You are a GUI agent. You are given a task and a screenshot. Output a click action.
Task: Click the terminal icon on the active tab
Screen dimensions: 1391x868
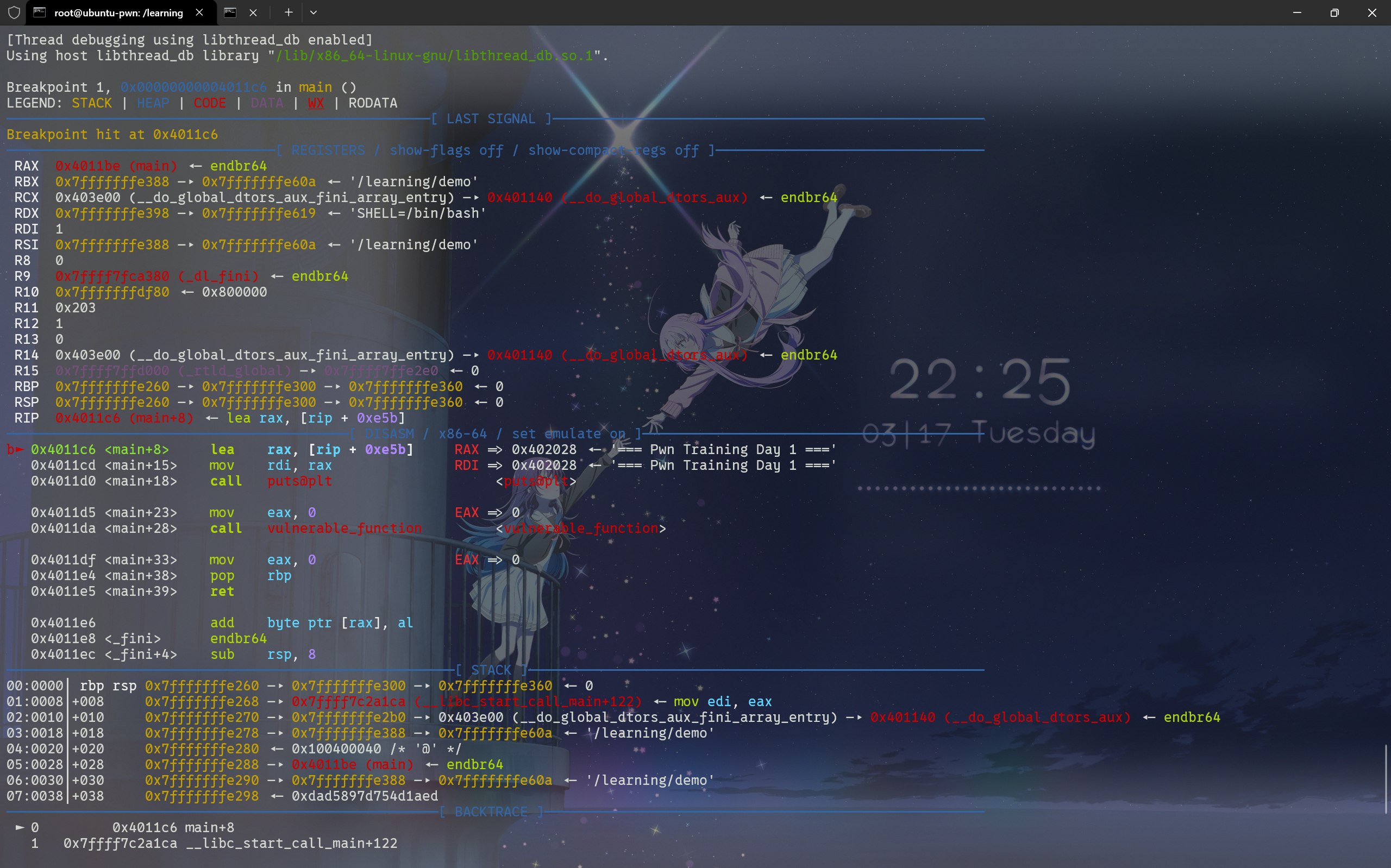(x=40, y=12)
